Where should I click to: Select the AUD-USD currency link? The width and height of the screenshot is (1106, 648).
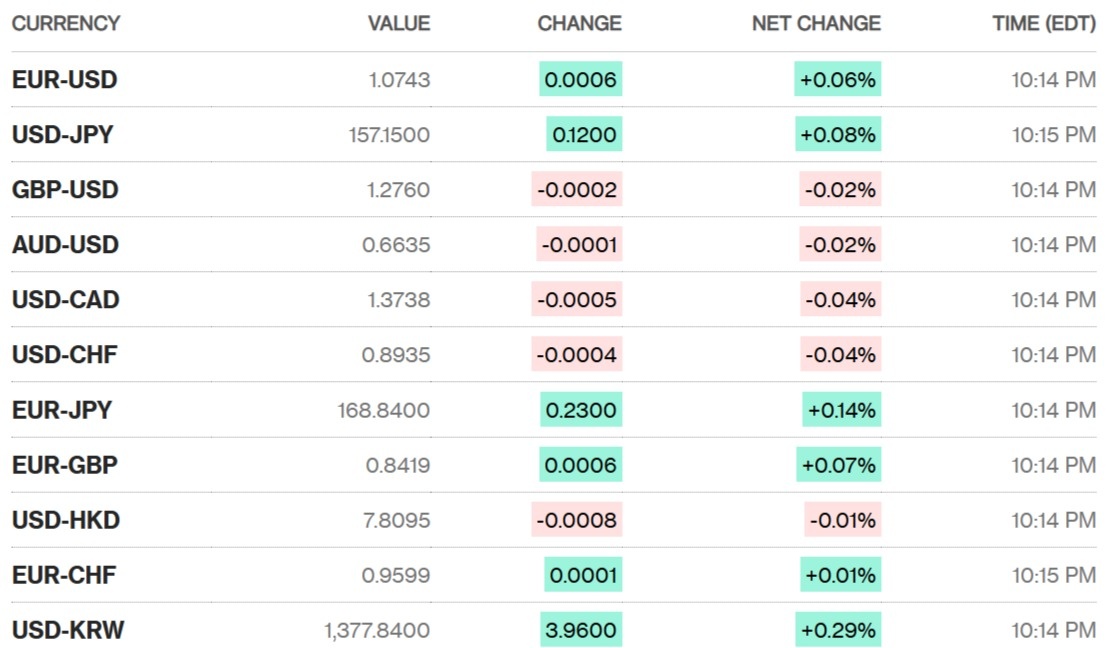coord(65,245)
